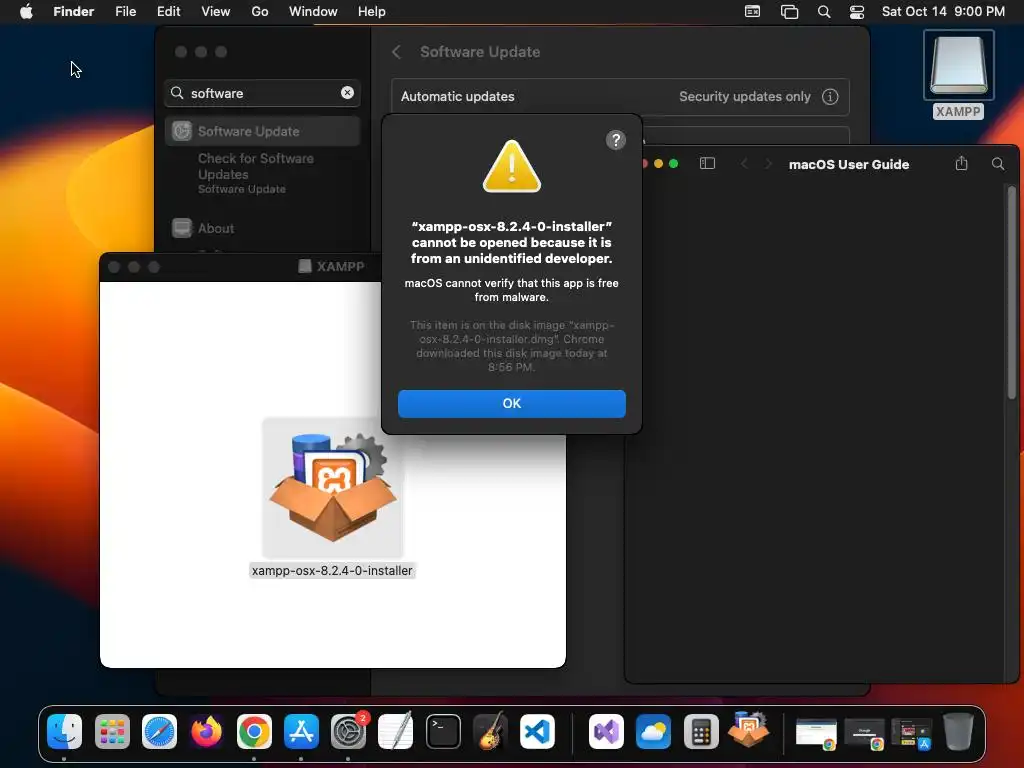Open Calculator from the Dock

[x=701, y=731]
